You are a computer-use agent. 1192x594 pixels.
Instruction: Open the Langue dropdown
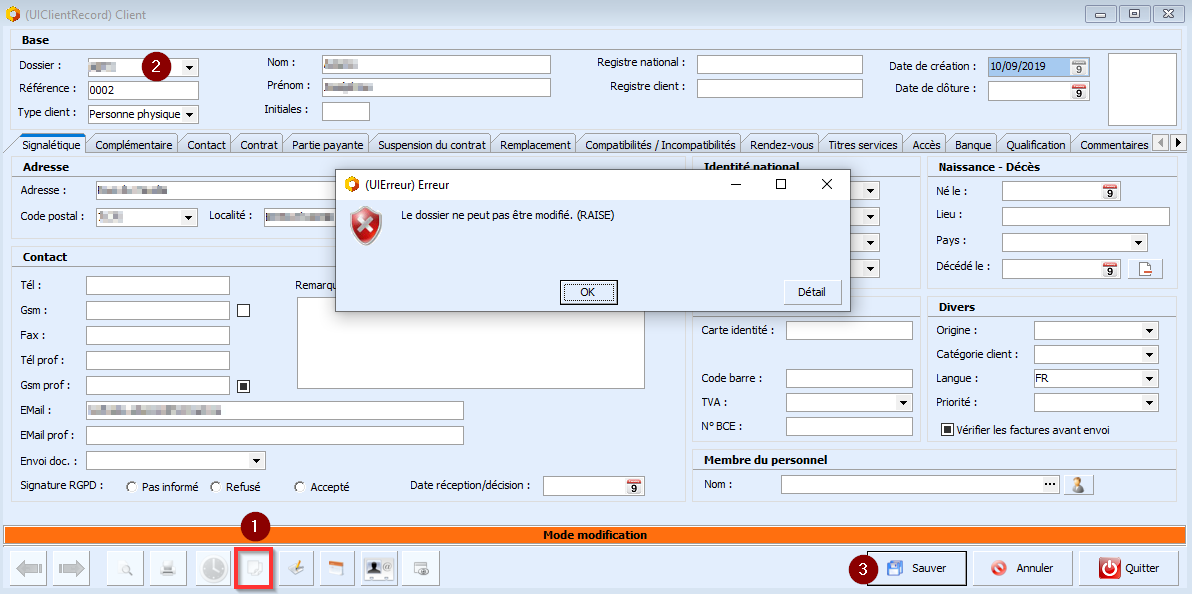(x=1149, y=379)
